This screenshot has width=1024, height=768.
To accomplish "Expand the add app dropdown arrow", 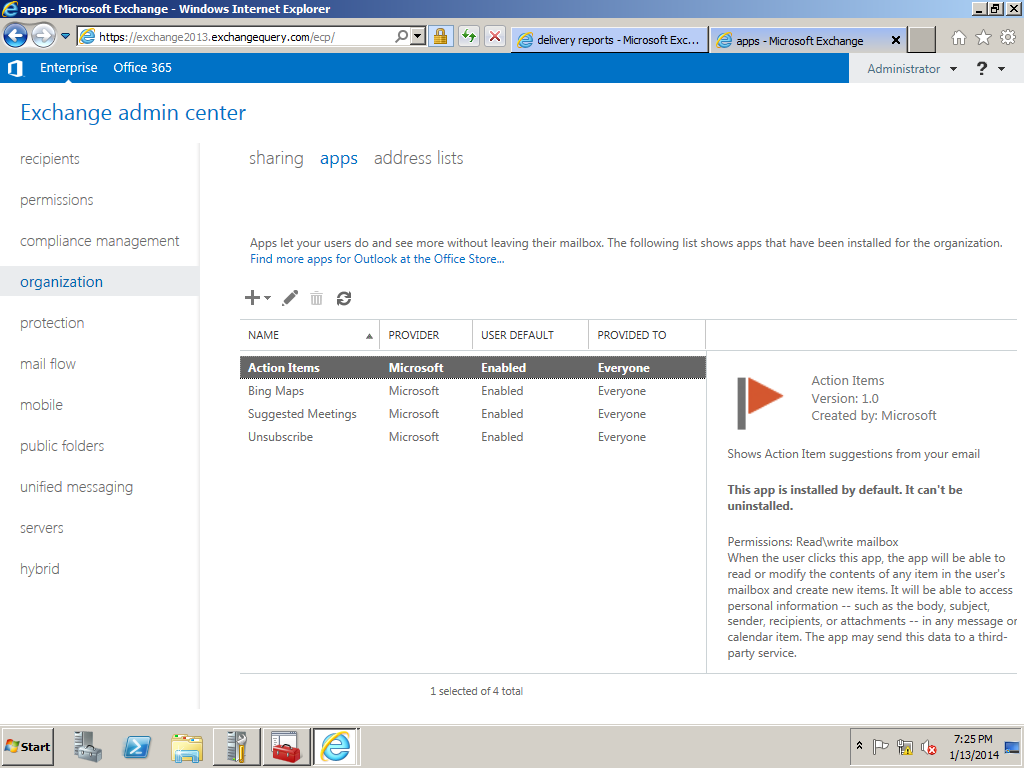I will coord(268,298).
